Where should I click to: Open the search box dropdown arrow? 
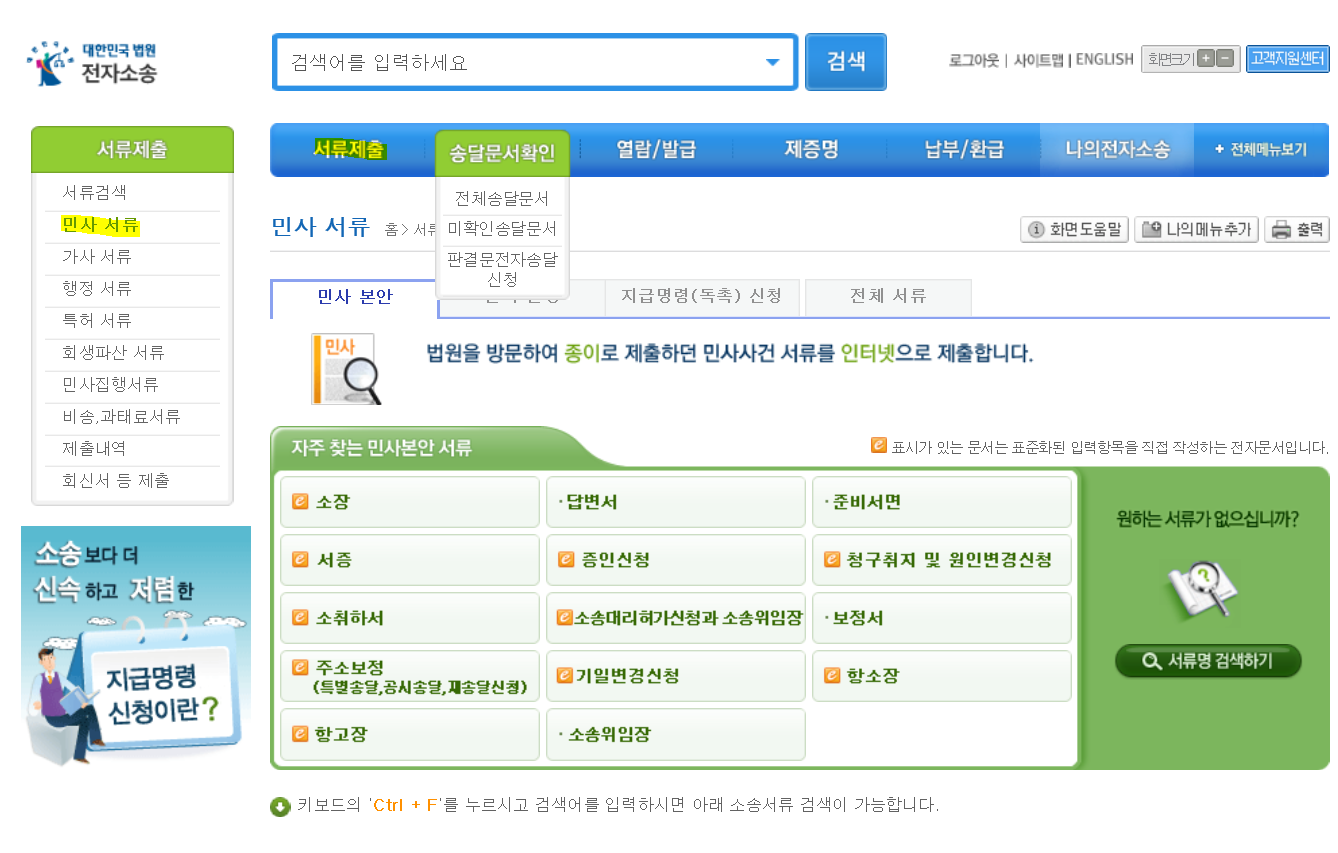coord(772,62)
